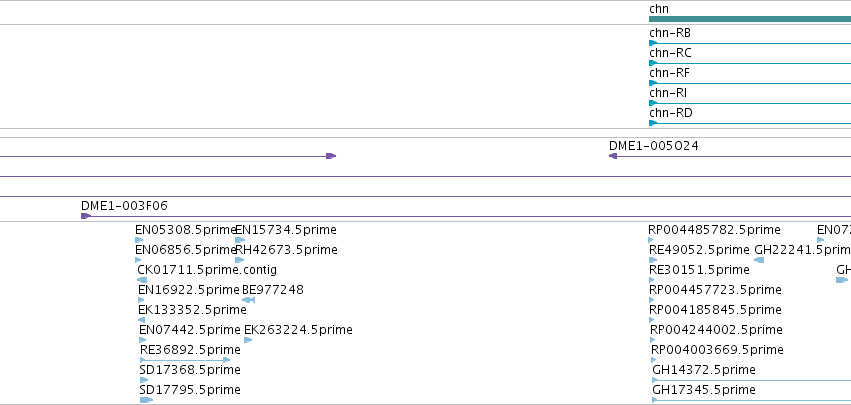
Task: Select EST RE36892.5prime label
Action: click(190, 350)
